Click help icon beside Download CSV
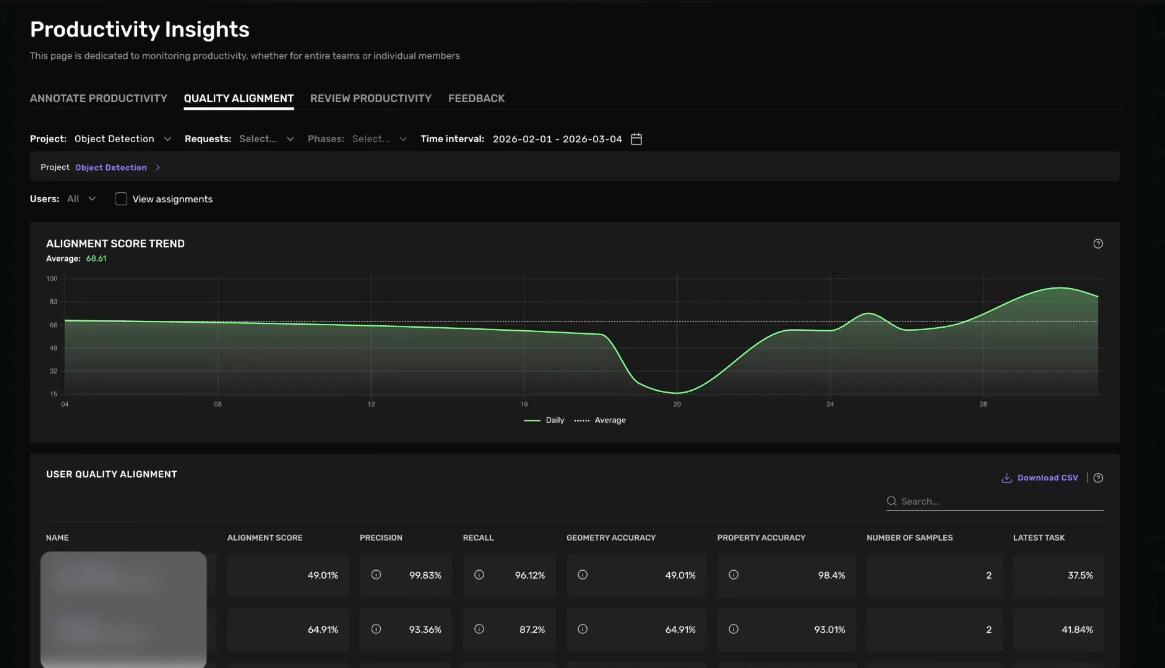 [x=1097, y=478]
